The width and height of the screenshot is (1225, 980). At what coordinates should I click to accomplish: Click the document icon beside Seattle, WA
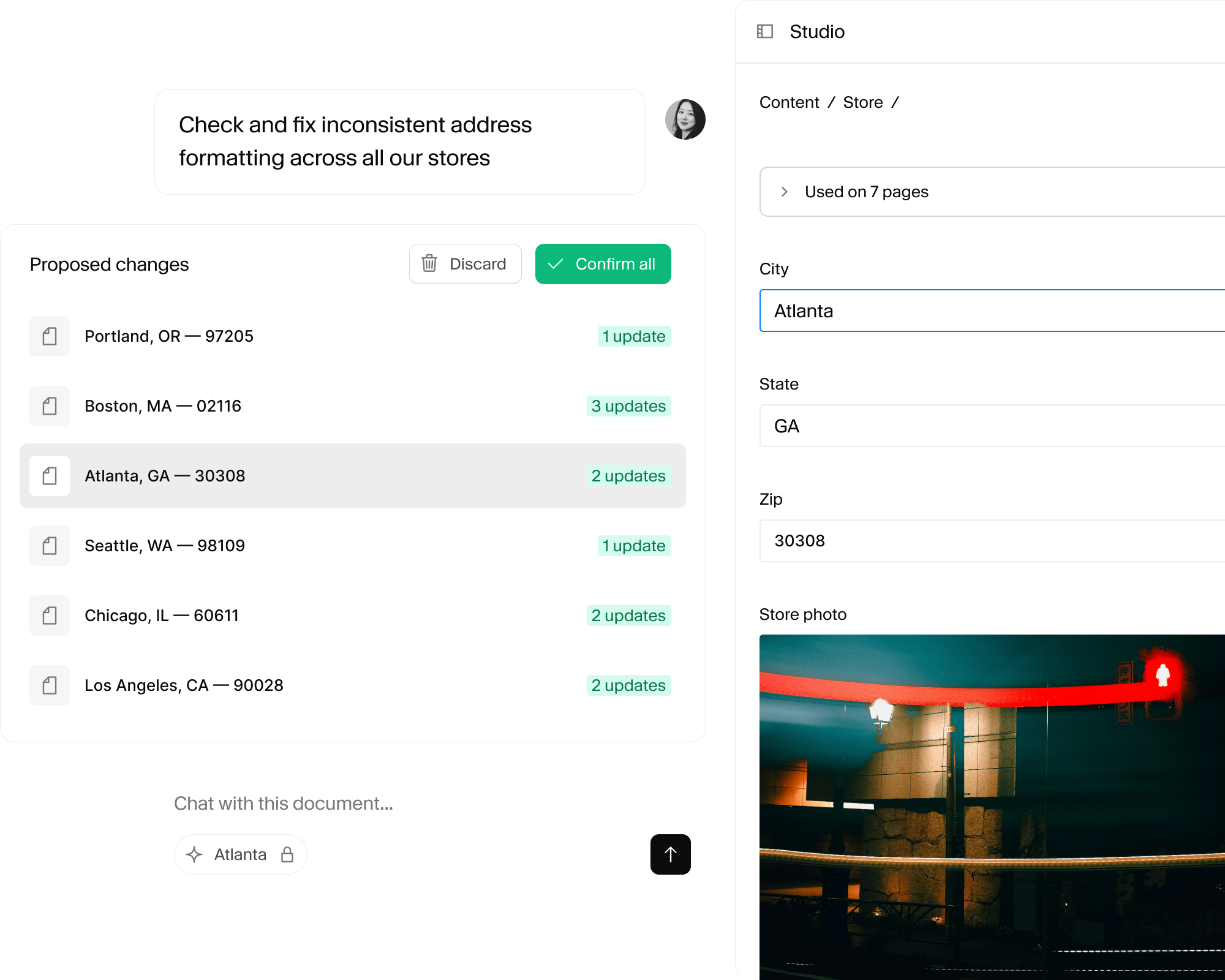50,546
